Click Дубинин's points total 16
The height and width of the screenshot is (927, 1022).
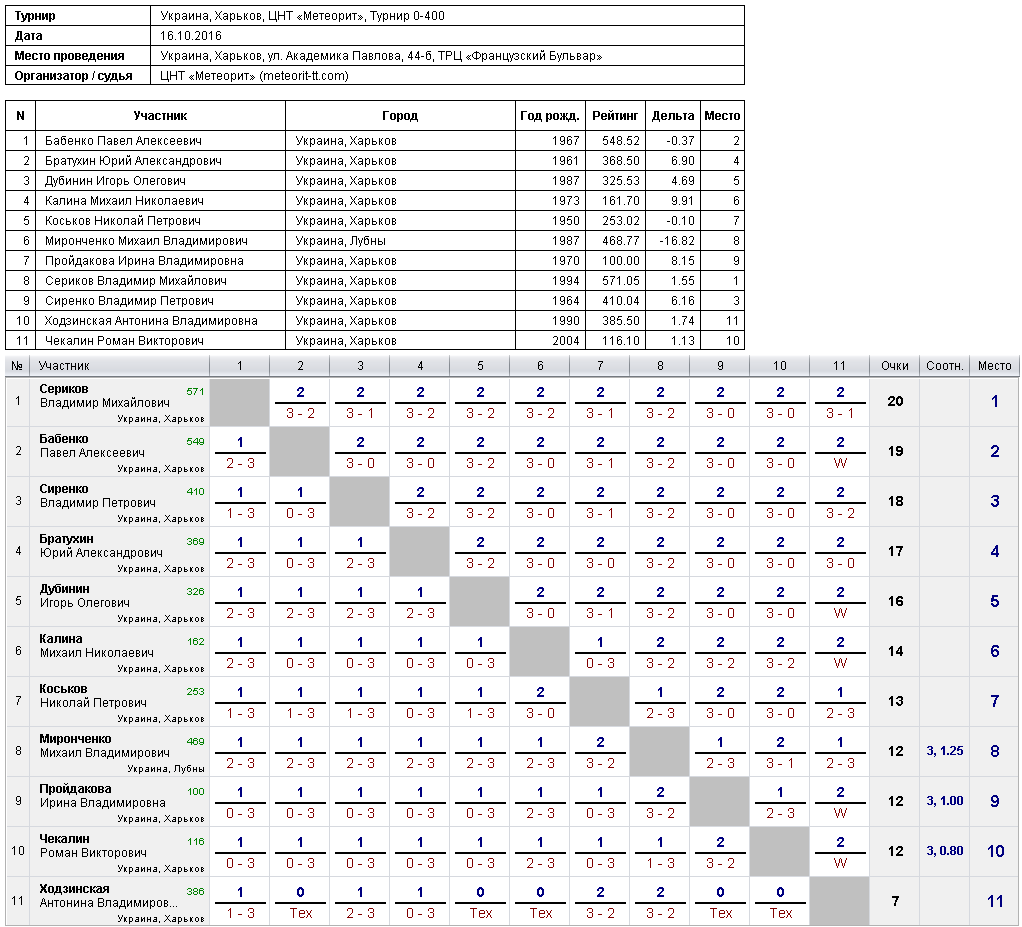[x=895, y=601]
